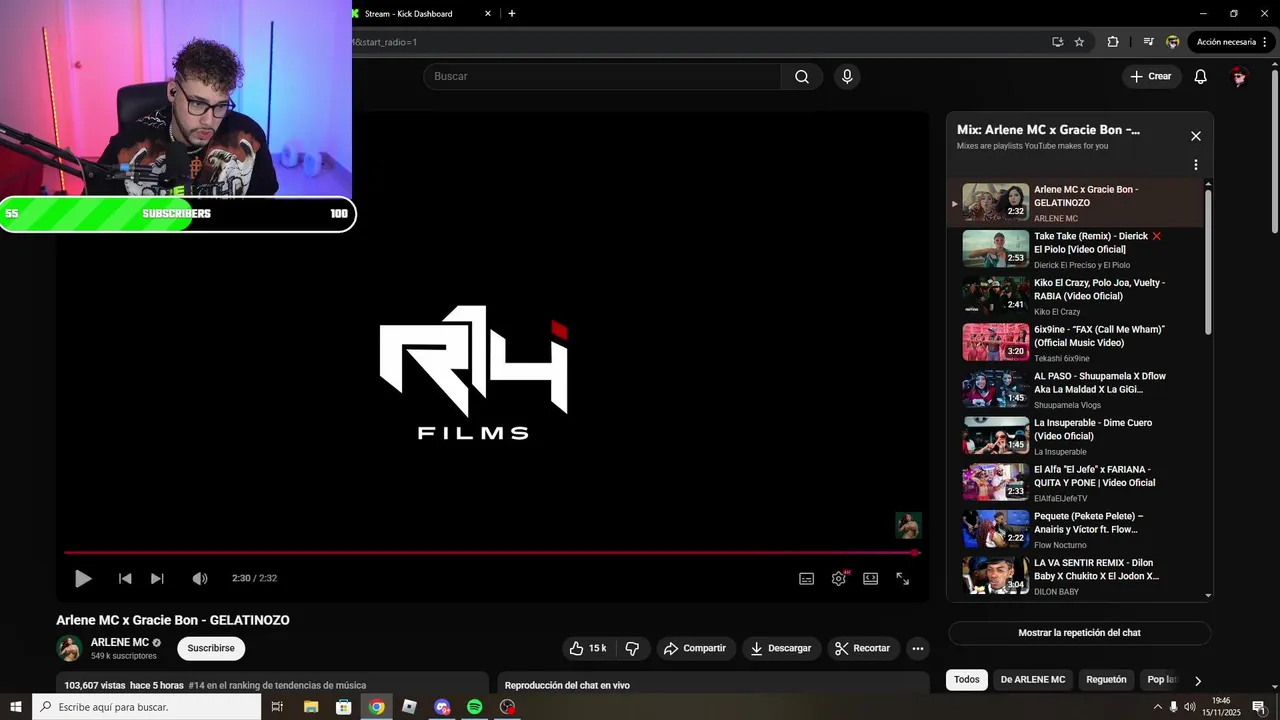Open the Windows notification center

[1258, 707]
